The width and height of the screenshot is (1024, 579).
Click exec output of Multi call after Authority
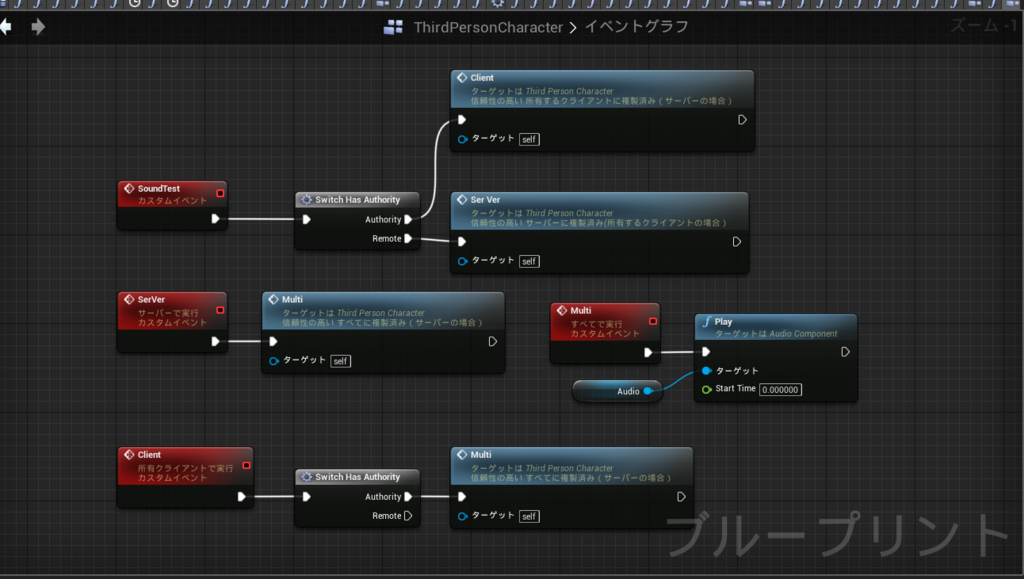[x=680, y=497]
